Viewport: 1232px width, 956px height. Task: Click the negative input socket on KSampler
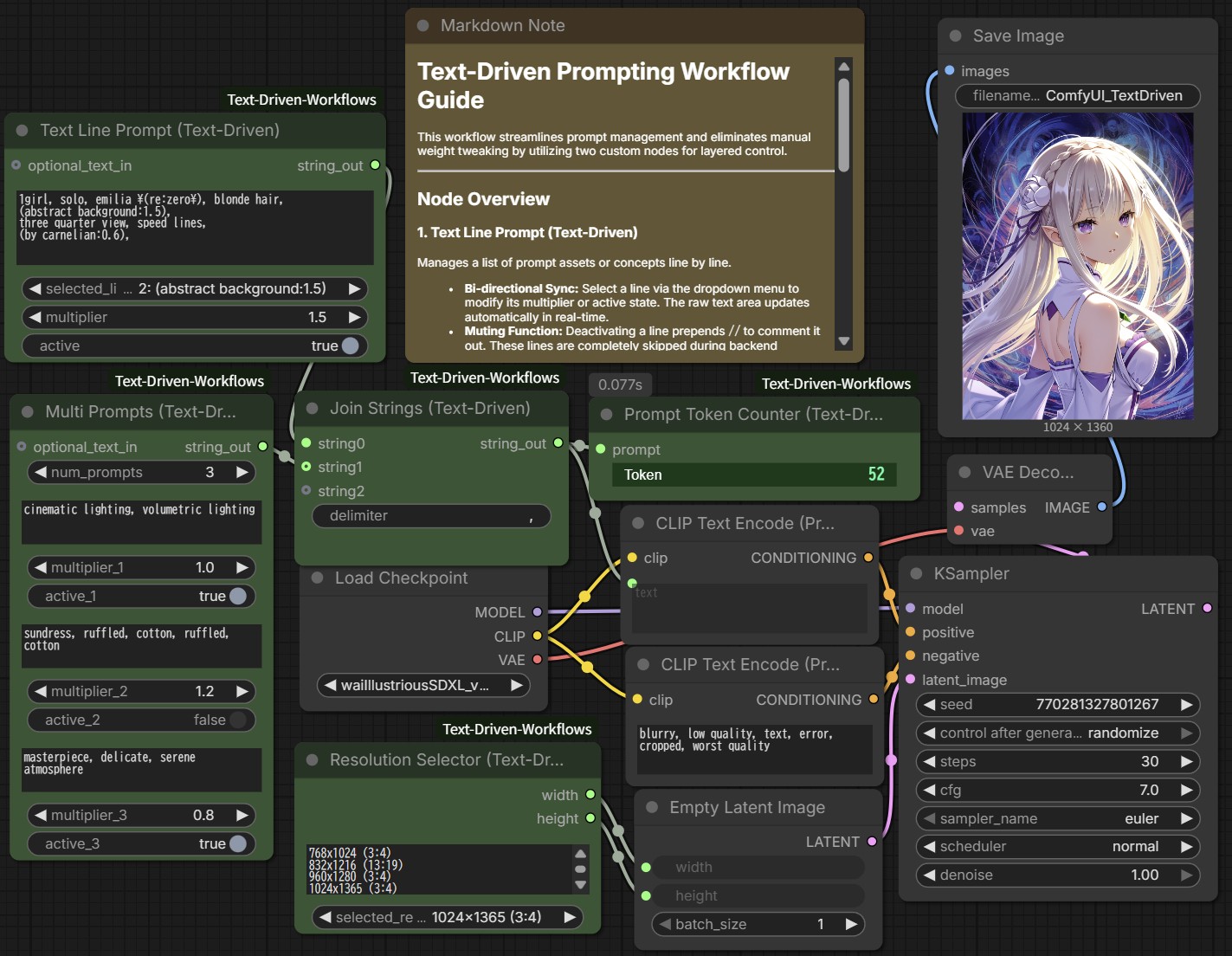coord(911,656)
